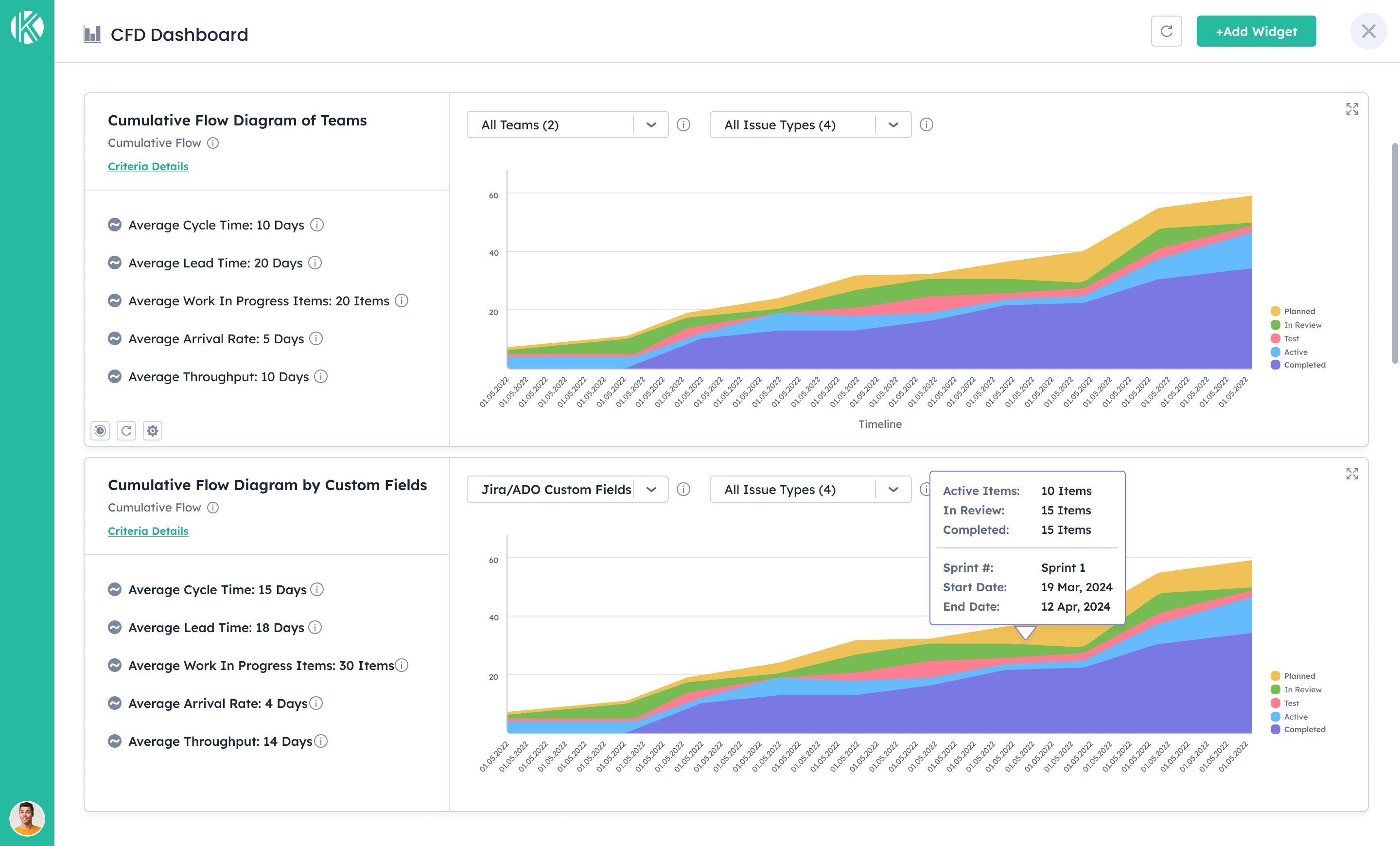Image resolution: width=1400 pixels, height=846 pixels.
Task: Open the user profile avatar at bottom left
Action: click(27, 819)
